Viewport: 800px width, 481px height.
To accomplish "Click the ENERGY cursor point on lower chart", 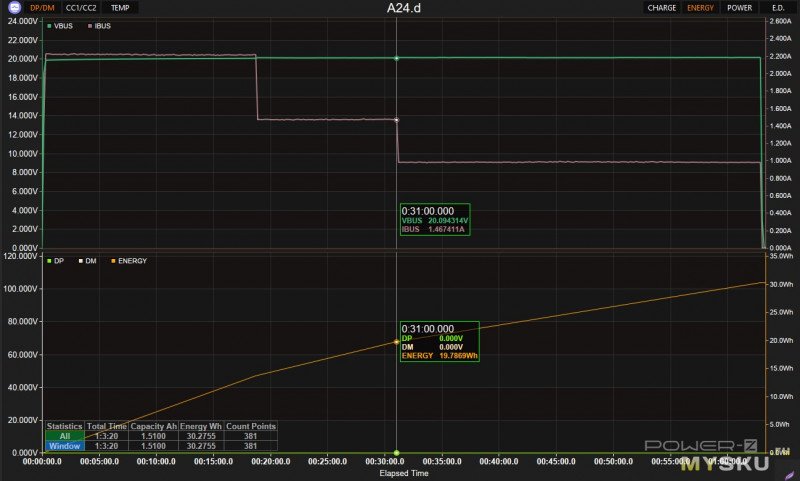I will [397, 341].
